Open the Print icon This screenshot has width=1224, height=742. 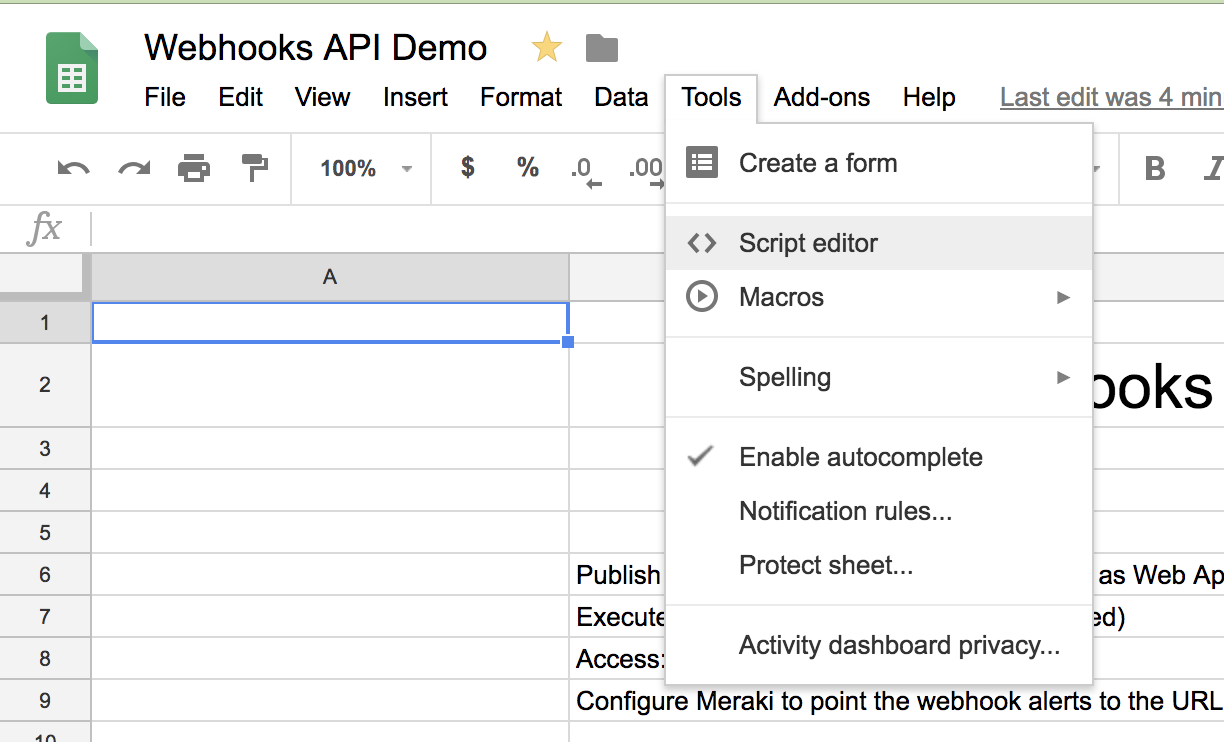(194, 168)
